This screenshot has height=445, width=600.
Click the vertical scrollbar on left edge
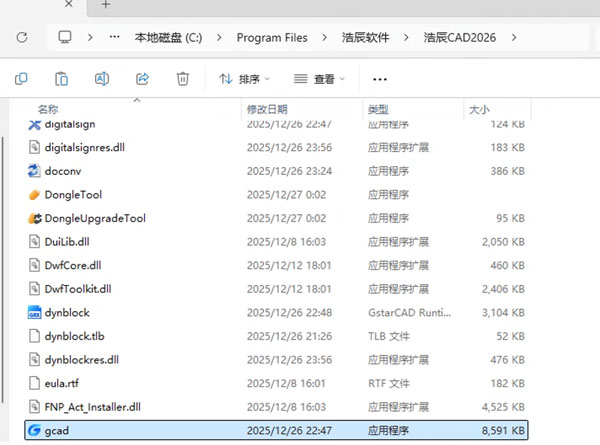[x=3, y=270]
